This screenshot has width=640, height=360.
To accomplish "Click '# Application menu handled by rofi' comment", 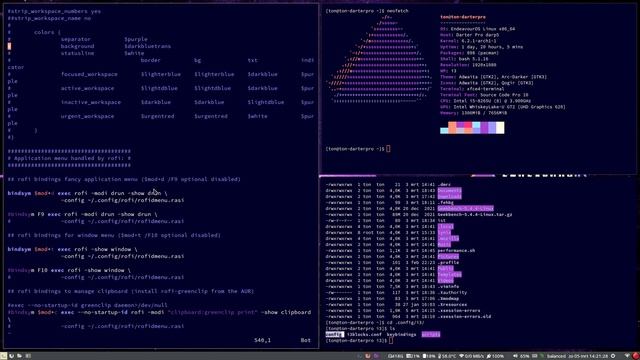I will point(69,158).
